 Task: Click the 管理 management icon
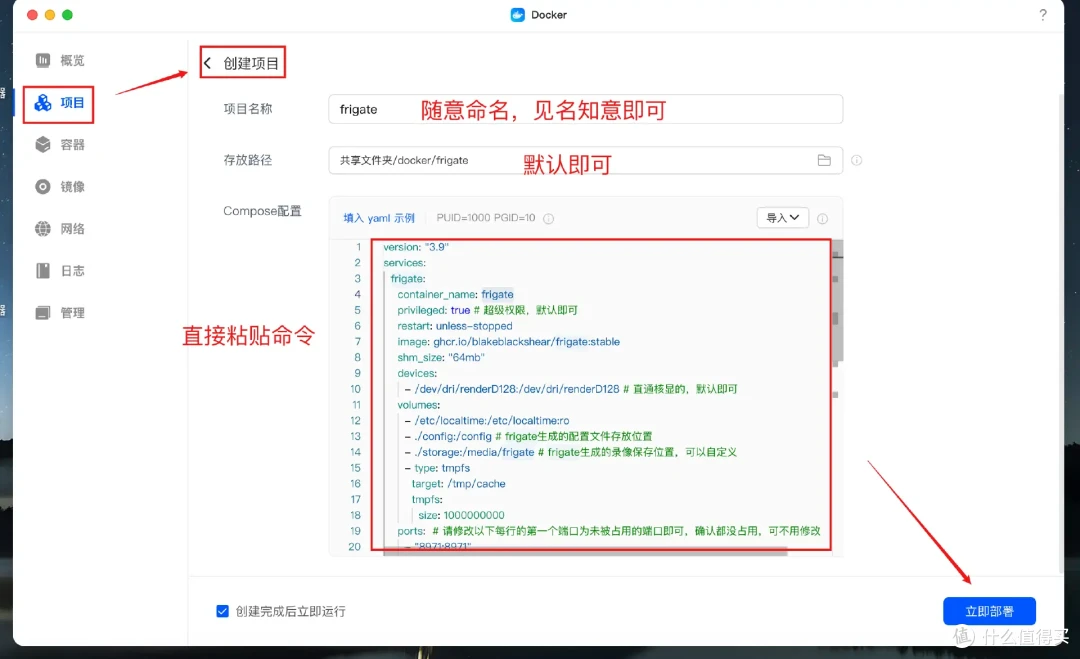[43, 313]
